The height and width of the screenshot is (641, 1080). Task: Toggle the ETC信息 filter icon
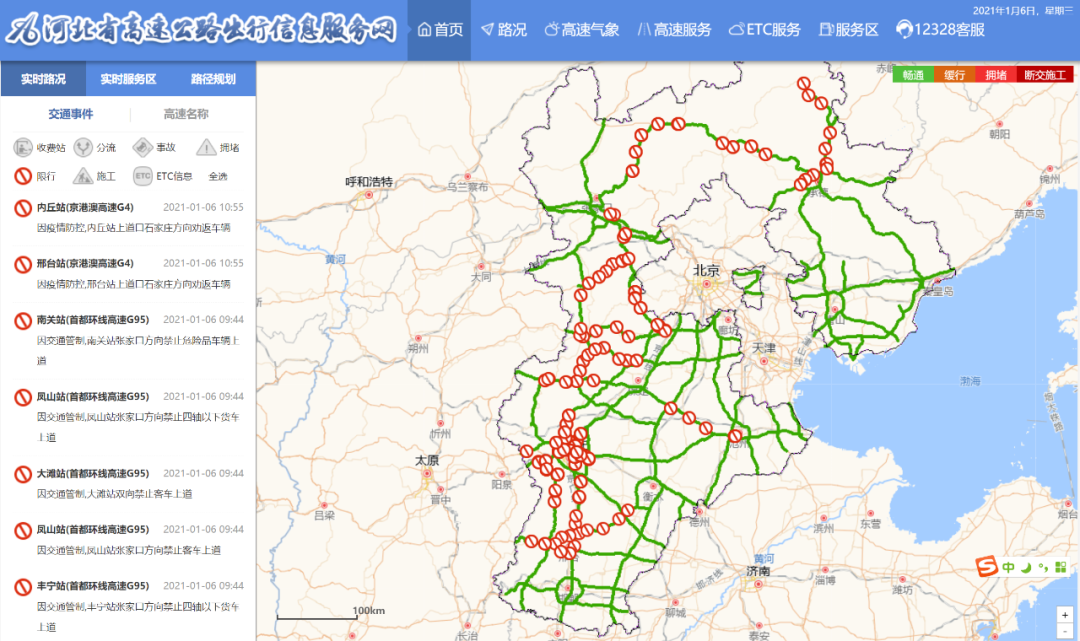[x=143, y=176]
